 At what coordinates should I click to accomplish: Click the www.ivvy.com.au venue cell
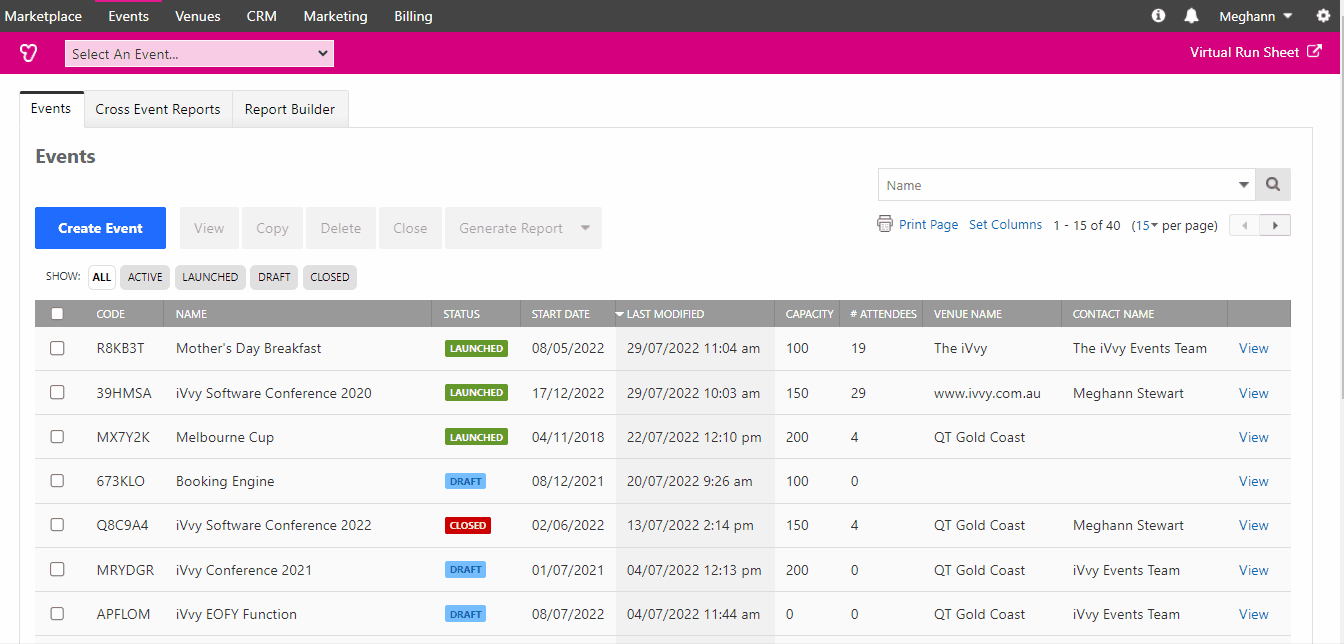(x=987, y=393)
